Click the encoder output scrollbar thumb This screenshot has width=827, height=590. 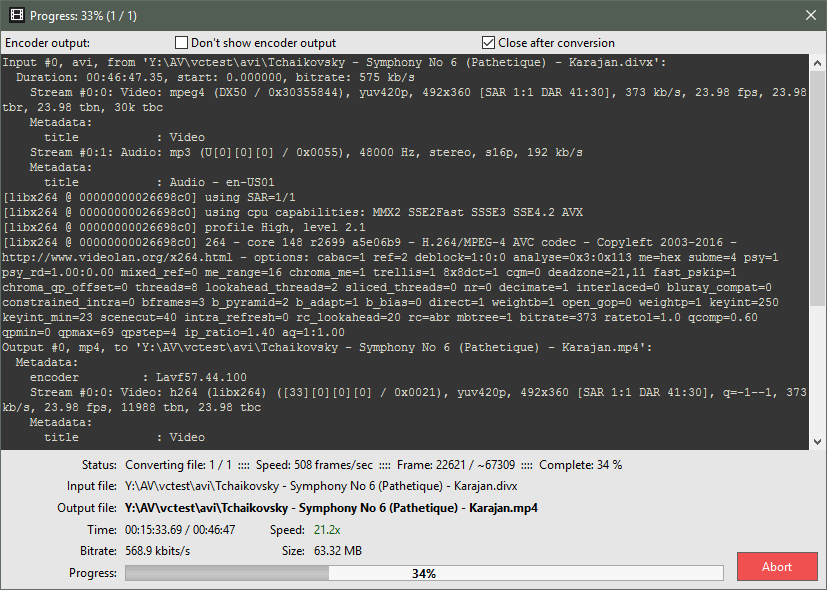point(818,188)
